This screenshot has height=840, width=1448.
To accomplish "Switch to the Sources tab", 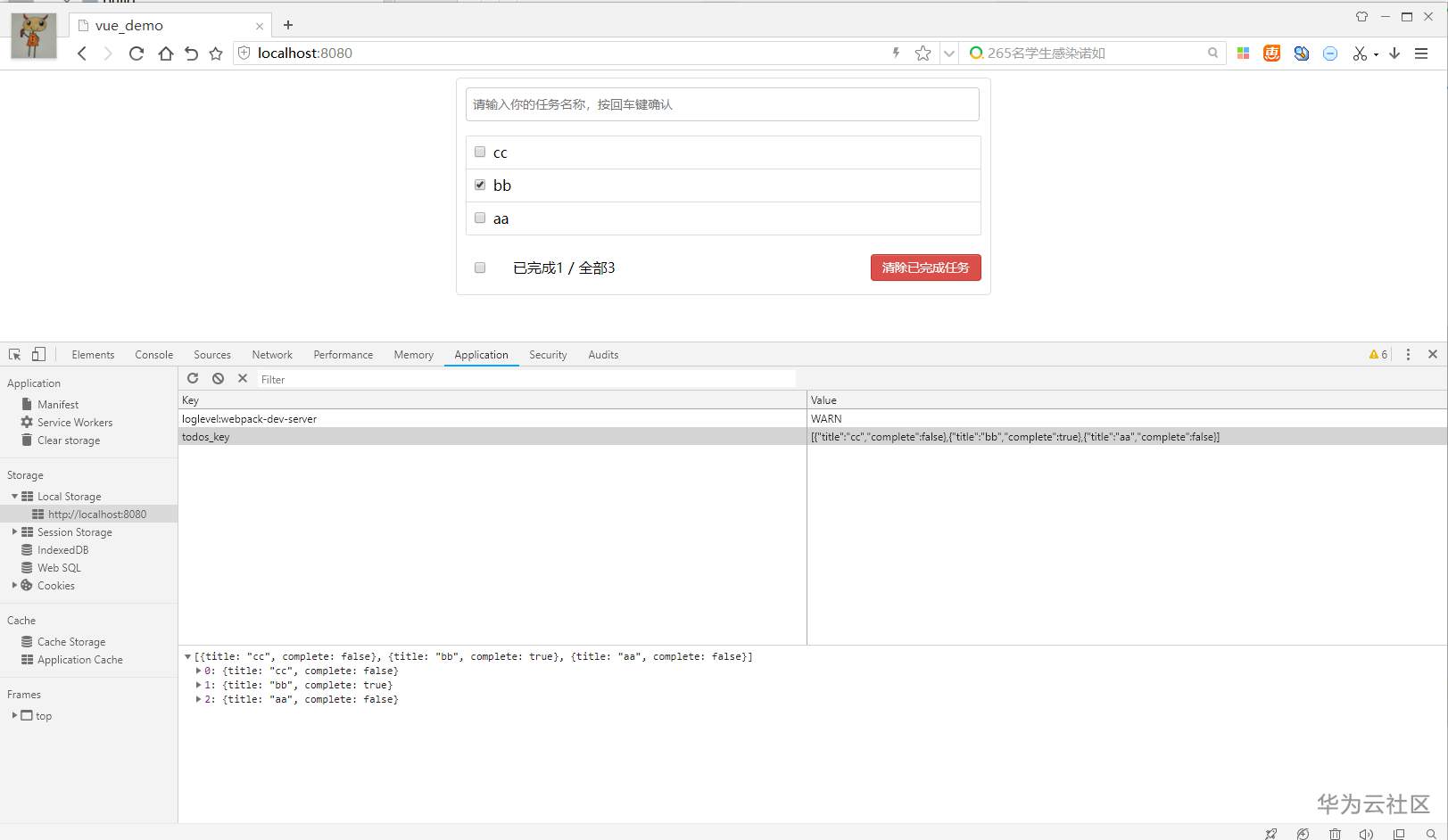I will click(212, 354).
